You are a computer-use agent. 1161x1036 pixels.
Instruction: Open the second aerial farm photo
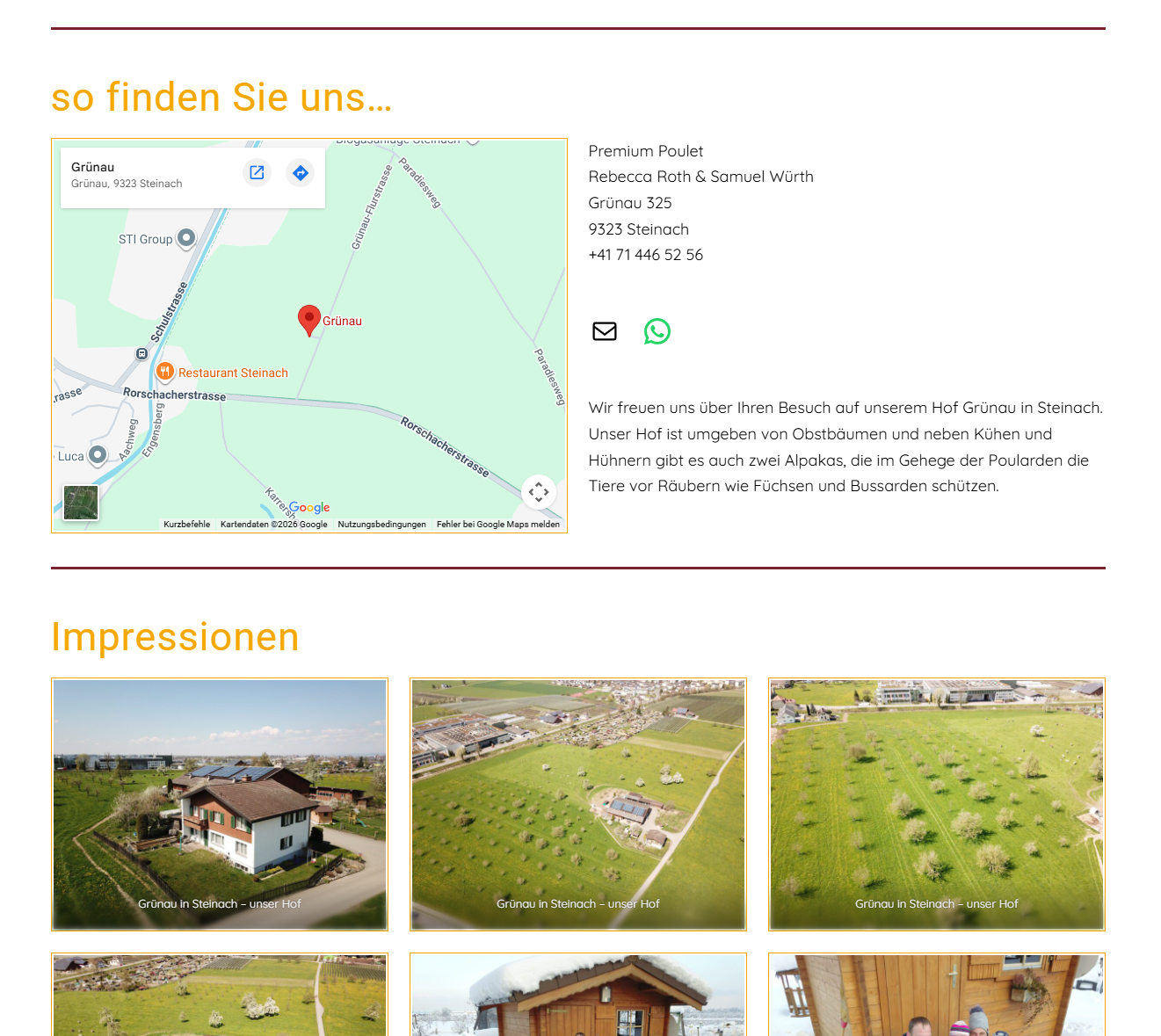tap(578, 804)
